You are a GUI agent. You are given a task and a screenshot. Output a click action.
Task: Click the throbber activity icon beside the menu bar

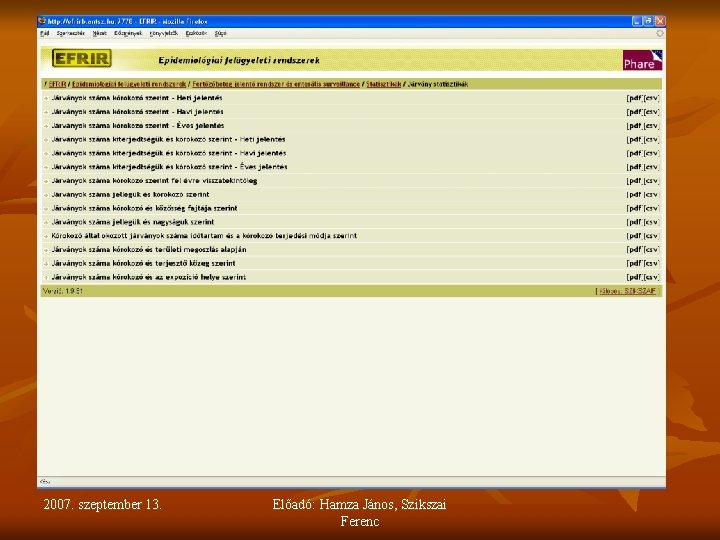pyautogui.click(x=659, y=33)
